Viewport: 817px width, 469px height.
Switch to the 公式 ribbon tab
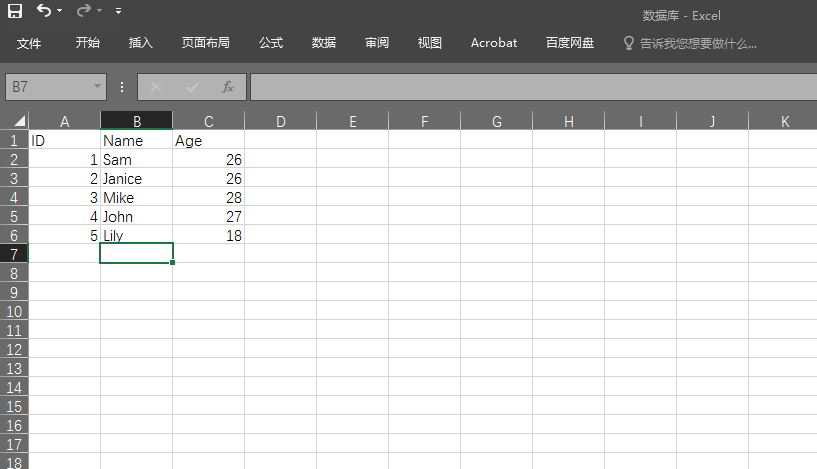[271, 43]
